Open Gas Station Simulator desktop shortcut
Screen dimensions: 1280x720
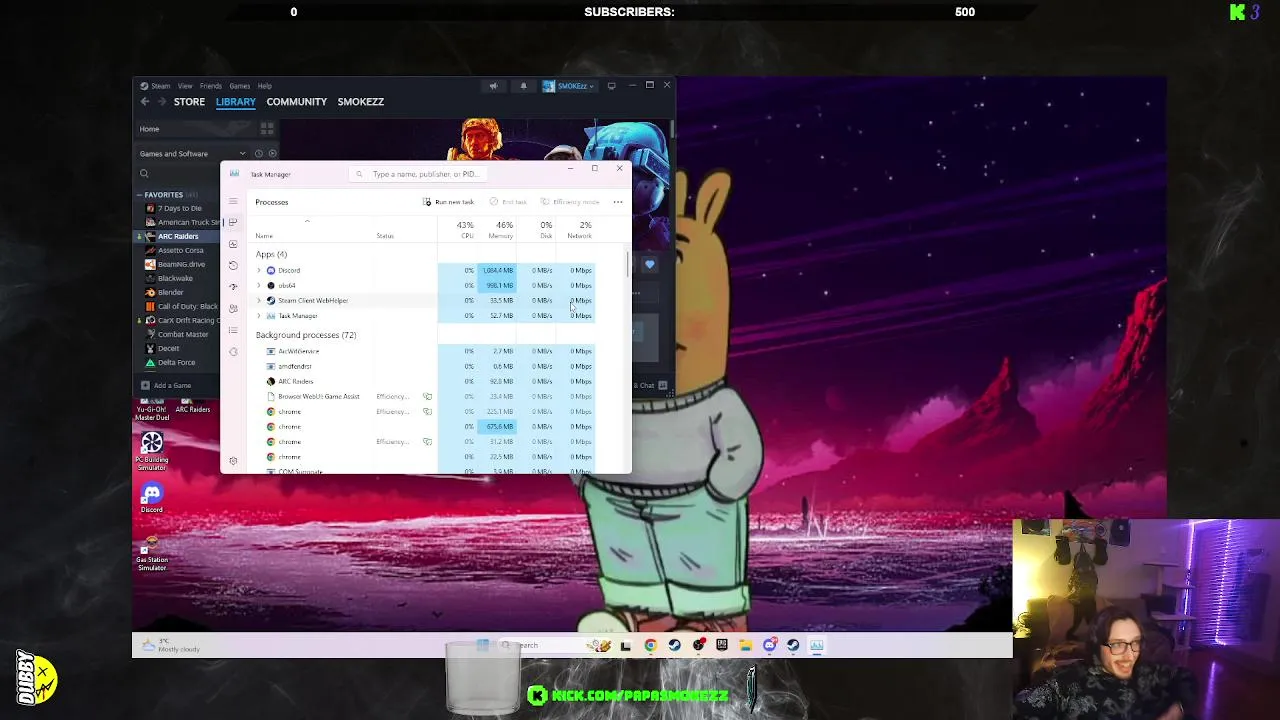click(x=152, y=554)
